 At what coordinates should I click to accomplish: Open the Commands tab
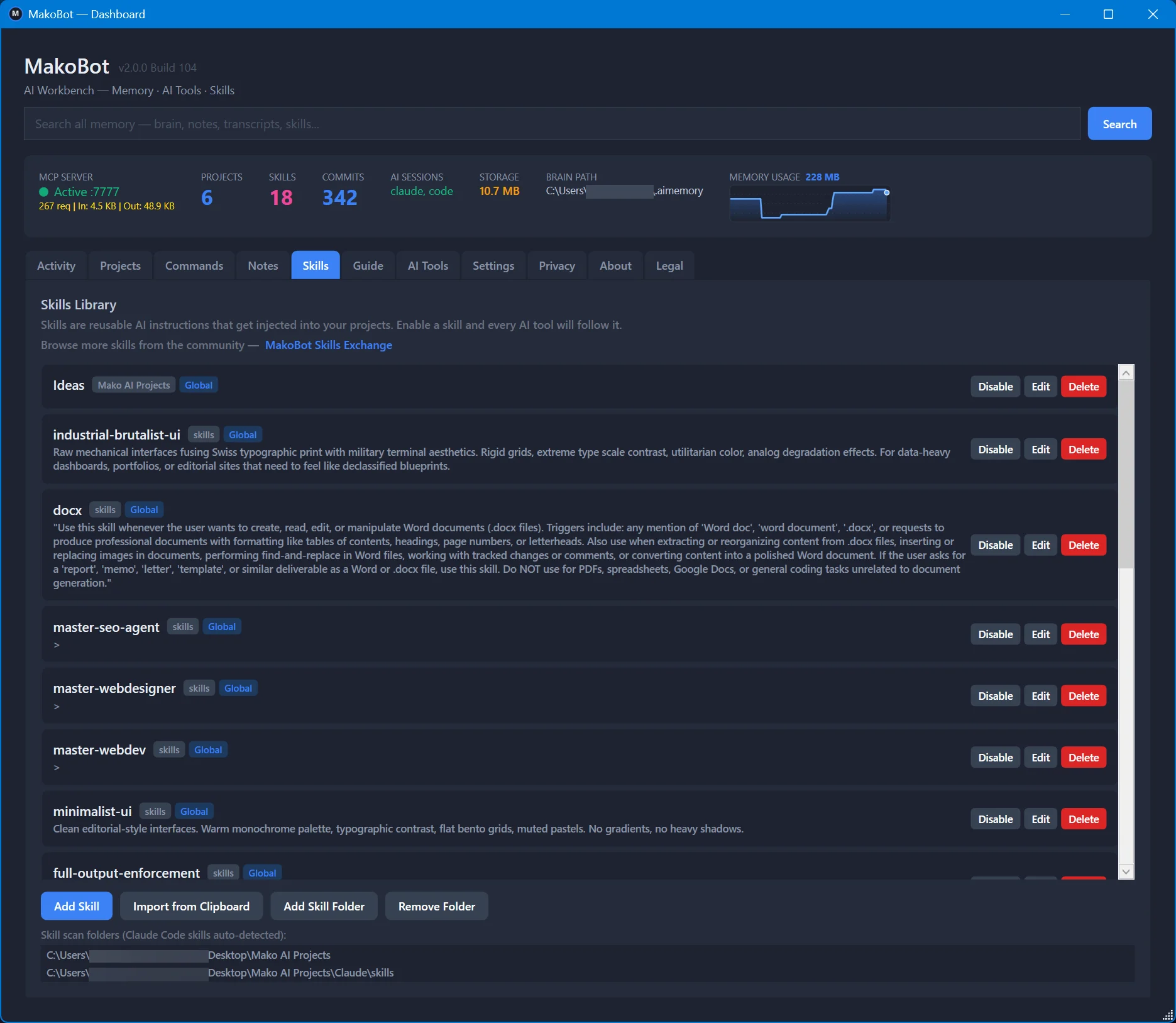click(x=194, y=266)
